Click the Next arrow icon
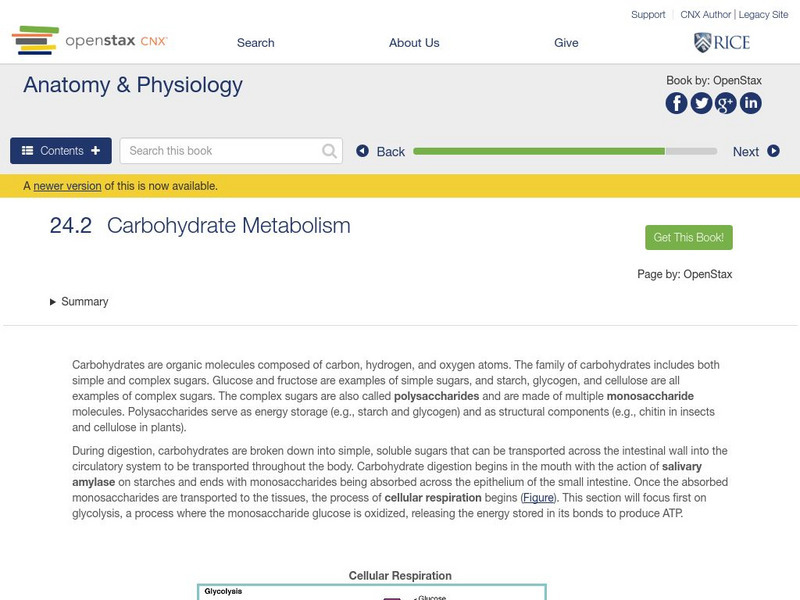 point(773,151)
